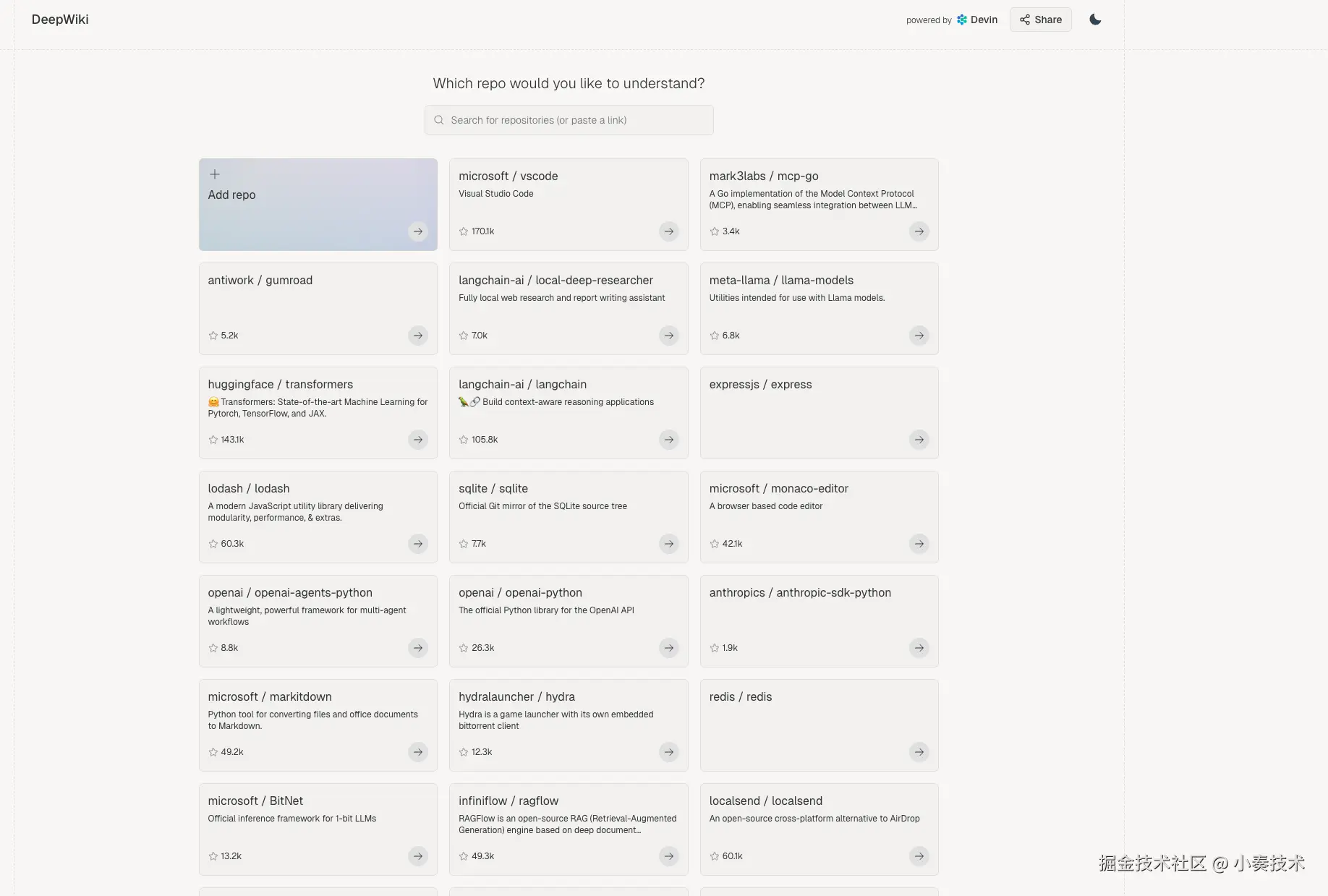Click star icon on langchain-ai / langchain card
Viewport: 1328px width, 896px height.
tap(464, 440)
